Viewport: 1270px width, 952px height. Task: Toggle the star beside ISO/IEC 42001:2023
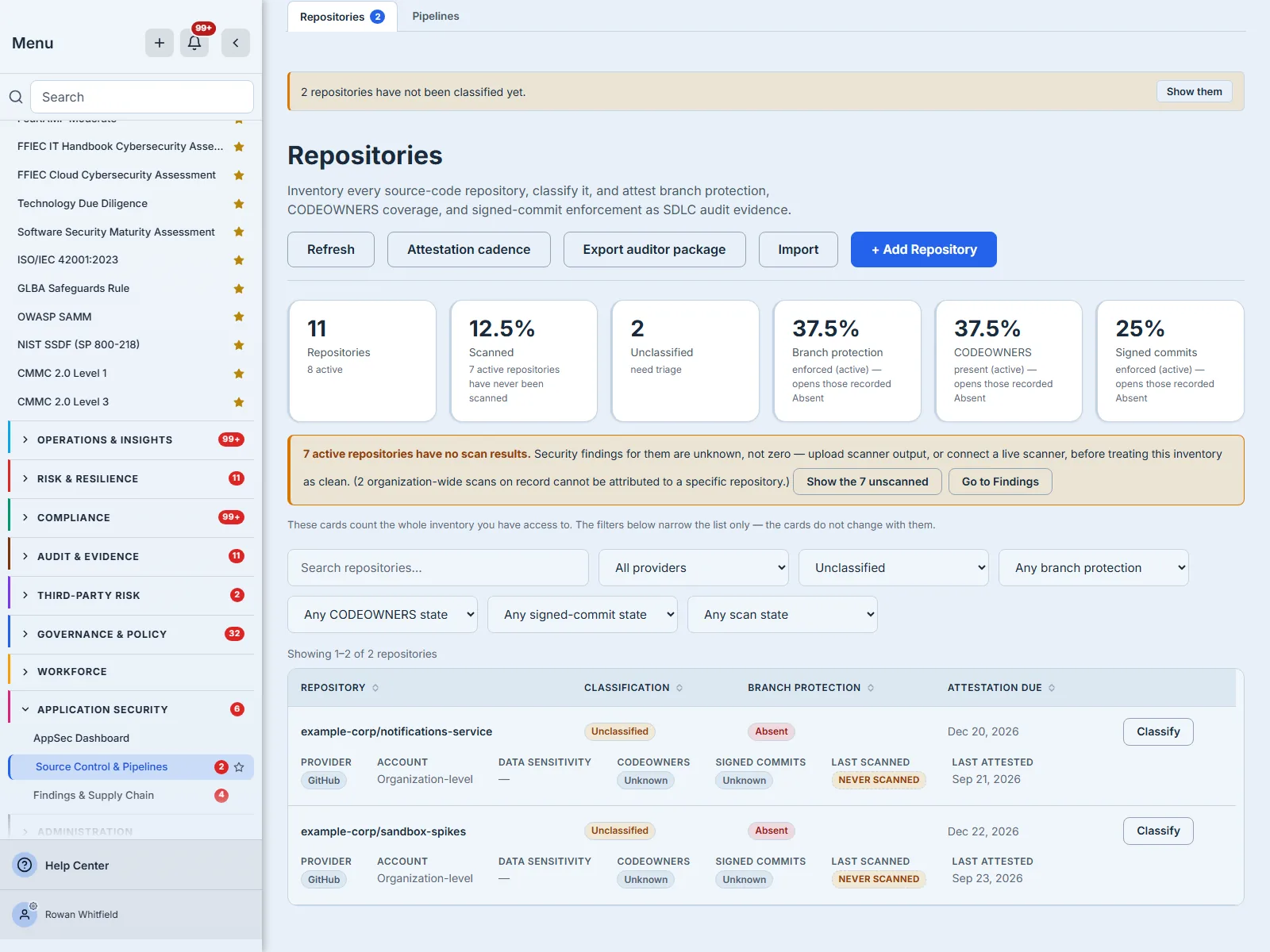tap(239, 260)
